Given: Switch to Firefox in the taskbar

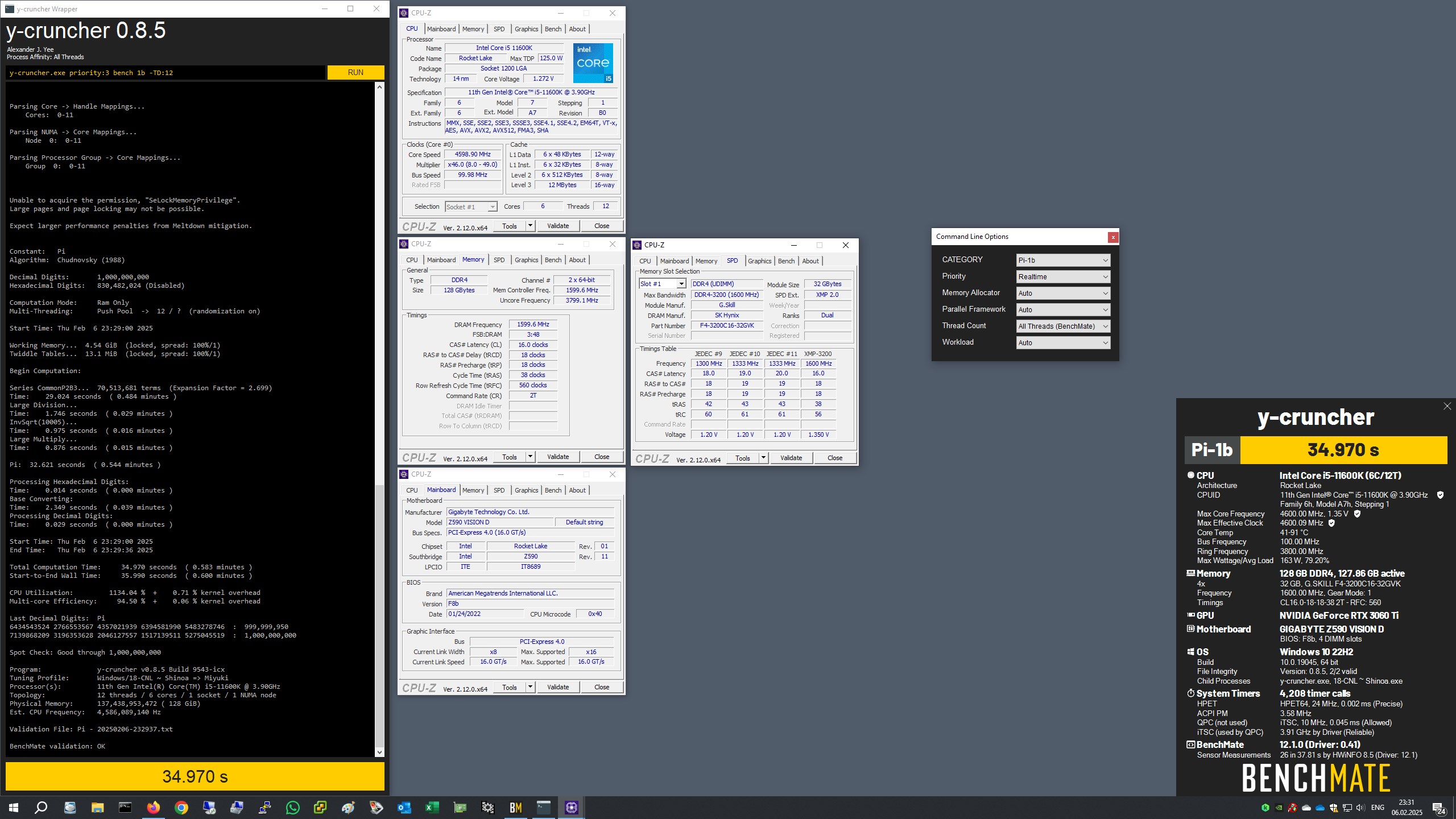Looking at the screenshot, I should click(153, 807).
